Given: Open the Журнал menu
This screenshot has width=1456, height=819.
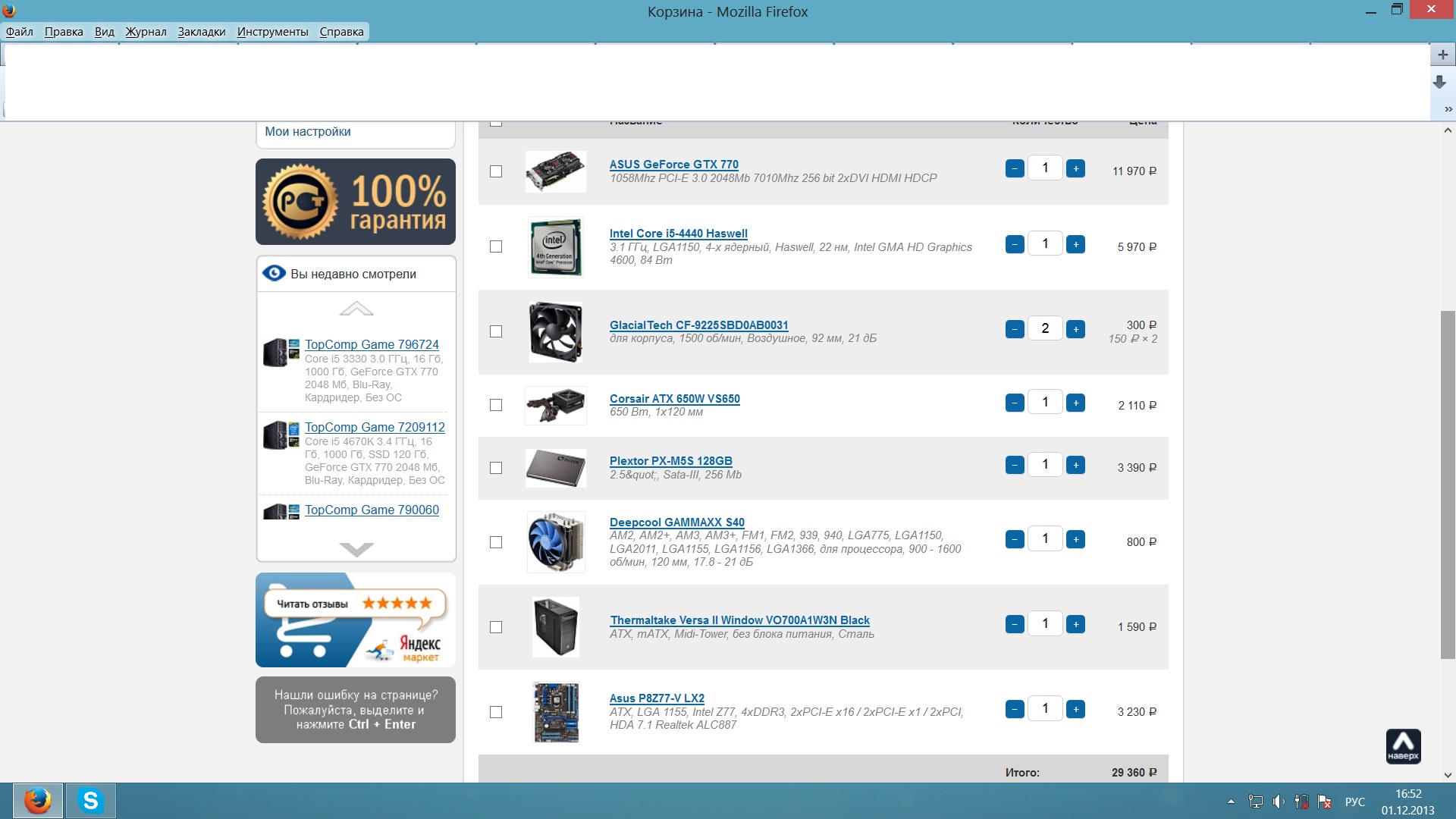Looking at the screenshot, I should [x=146, y=32].
